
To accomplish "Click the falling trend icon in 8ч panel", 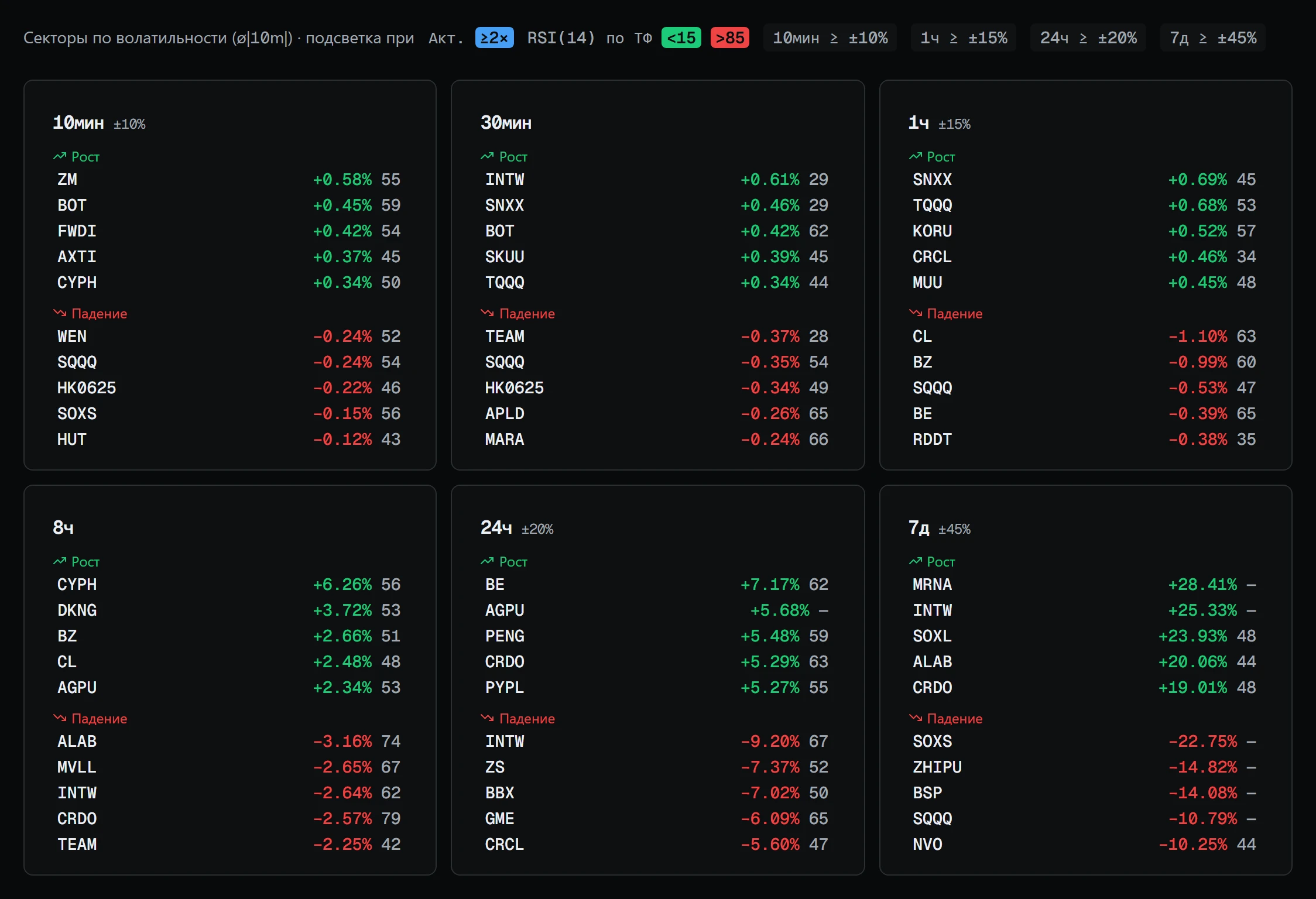I will [60, 718].
